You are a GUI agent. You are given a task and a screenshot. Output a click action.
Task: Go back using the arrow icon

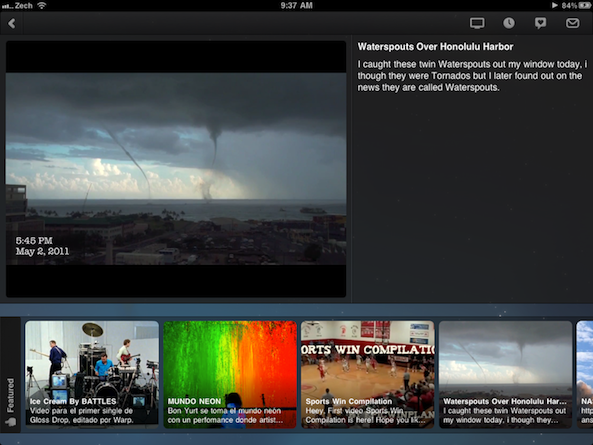pos(12,23)
